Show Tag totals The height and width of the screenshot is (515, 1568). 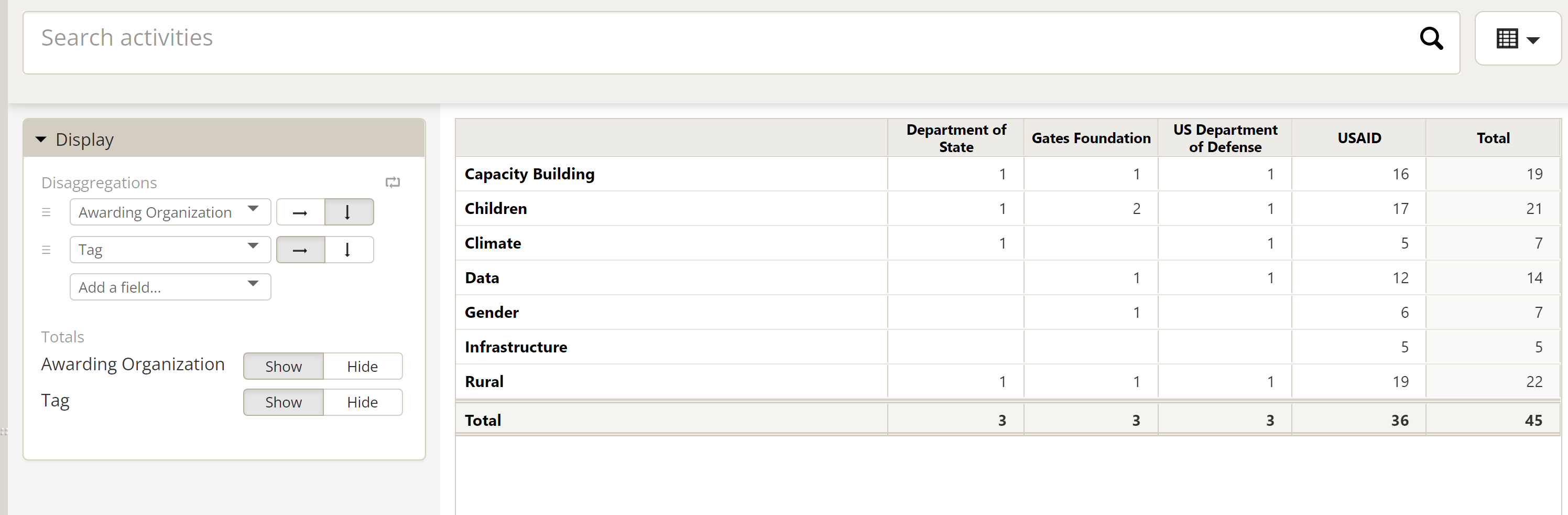(283, 402)
